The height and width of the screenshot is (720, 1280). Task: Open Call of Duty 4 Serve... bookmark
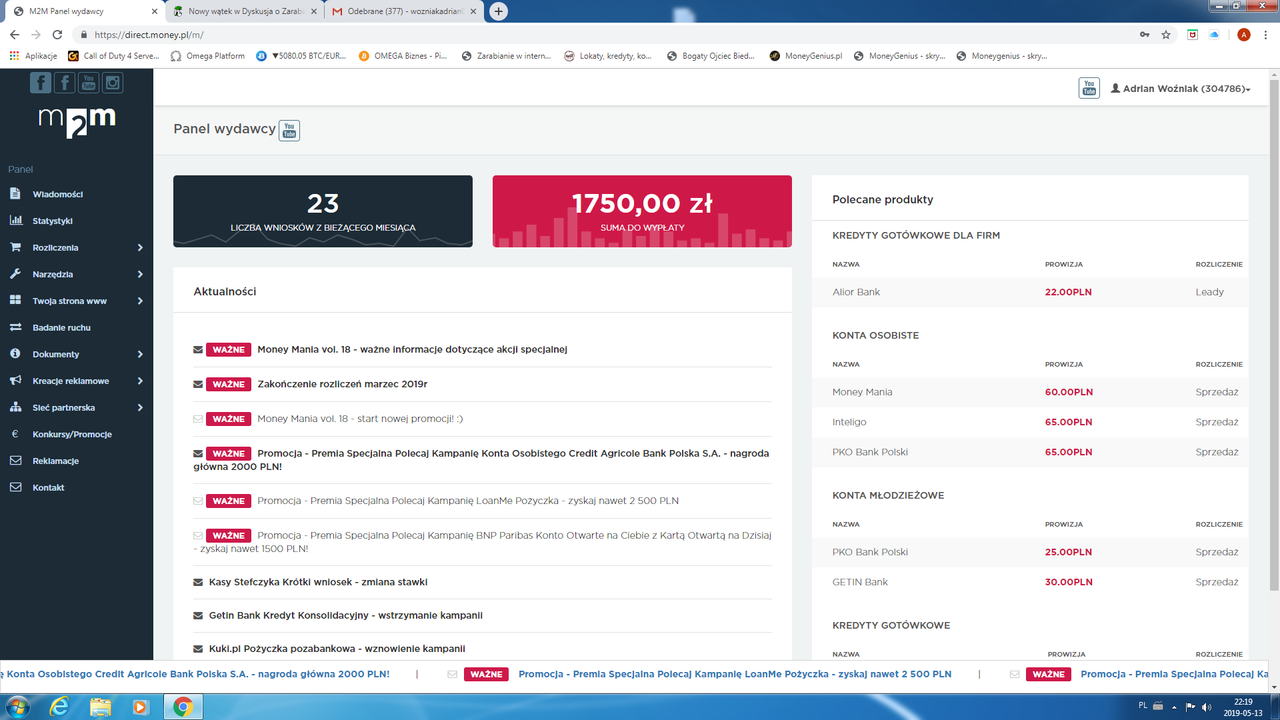tap(113, 56)
